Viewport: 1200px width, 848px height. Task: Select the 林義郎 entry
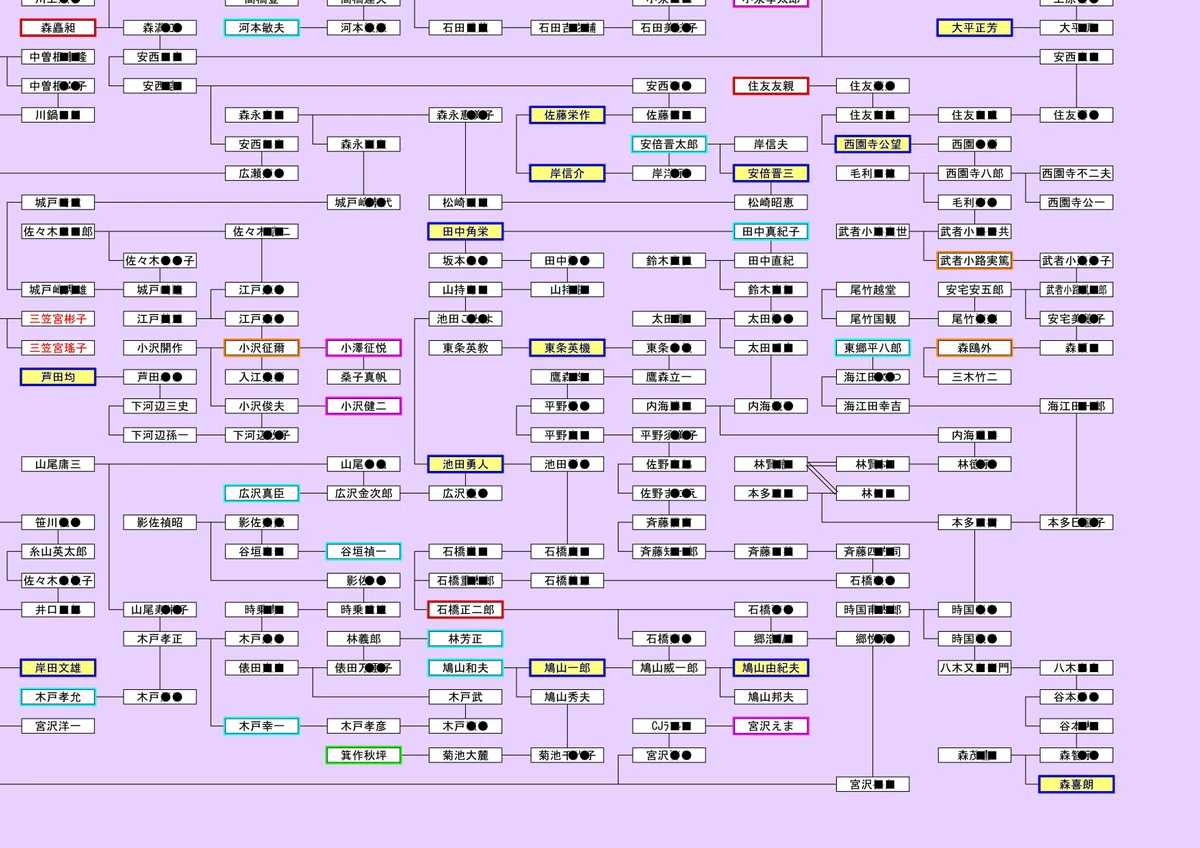(363, 638)
